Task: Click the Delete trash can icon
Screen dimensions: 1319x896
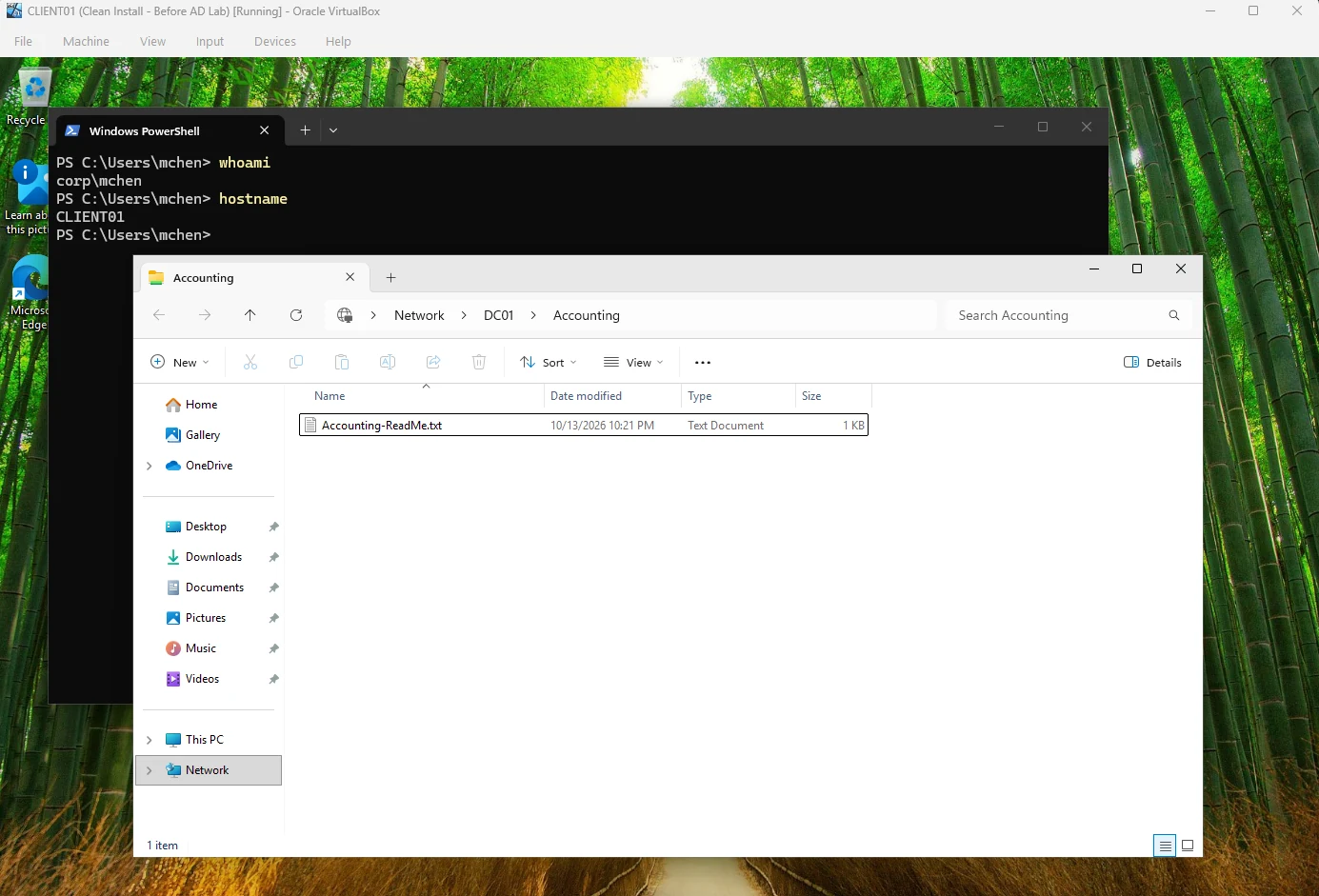Action: pyautogui.click(x=479, y=363)
